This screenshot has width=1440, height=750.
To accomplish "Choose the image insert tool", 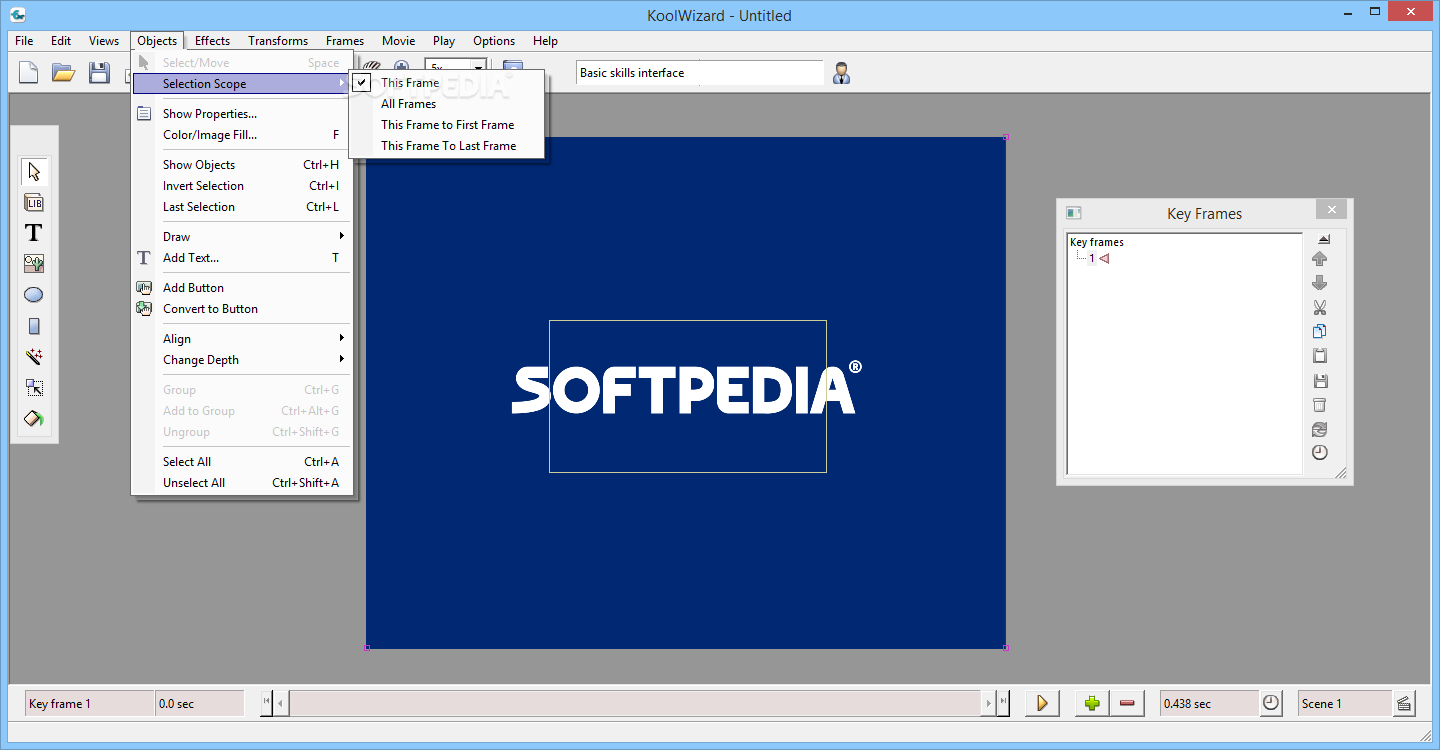I will 34,264.
